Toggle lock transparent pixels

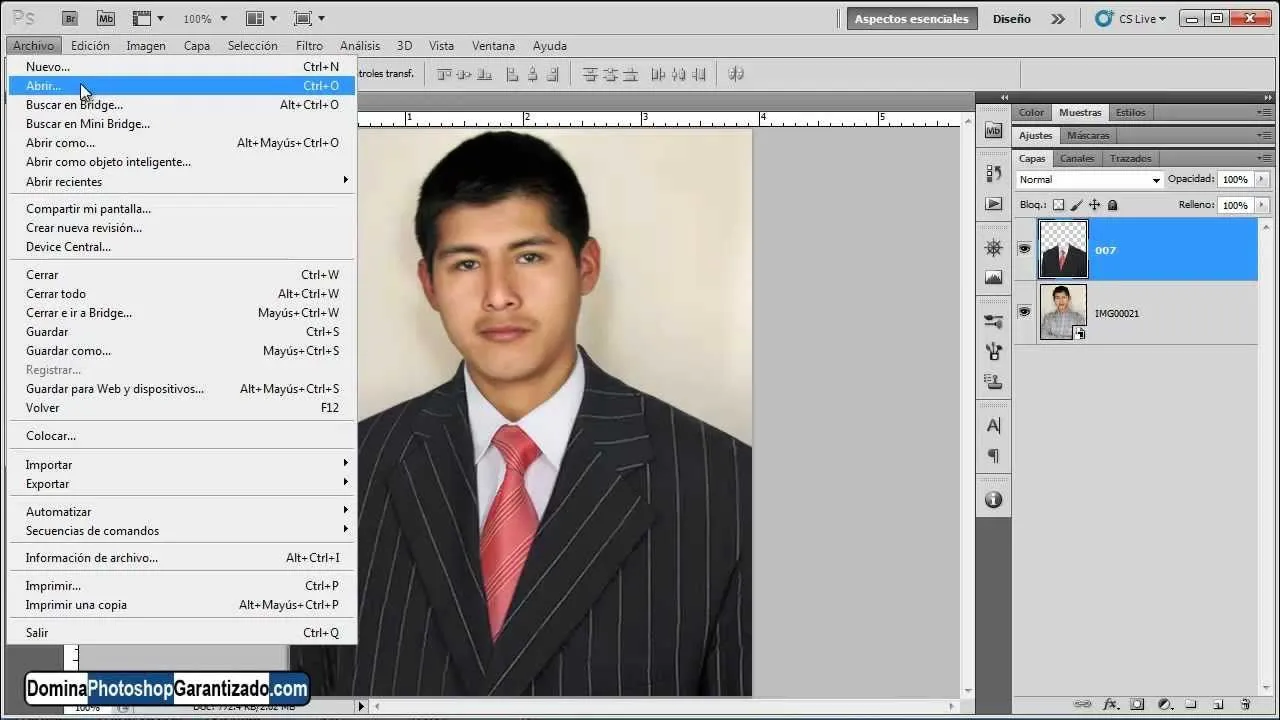(1058, 205)
